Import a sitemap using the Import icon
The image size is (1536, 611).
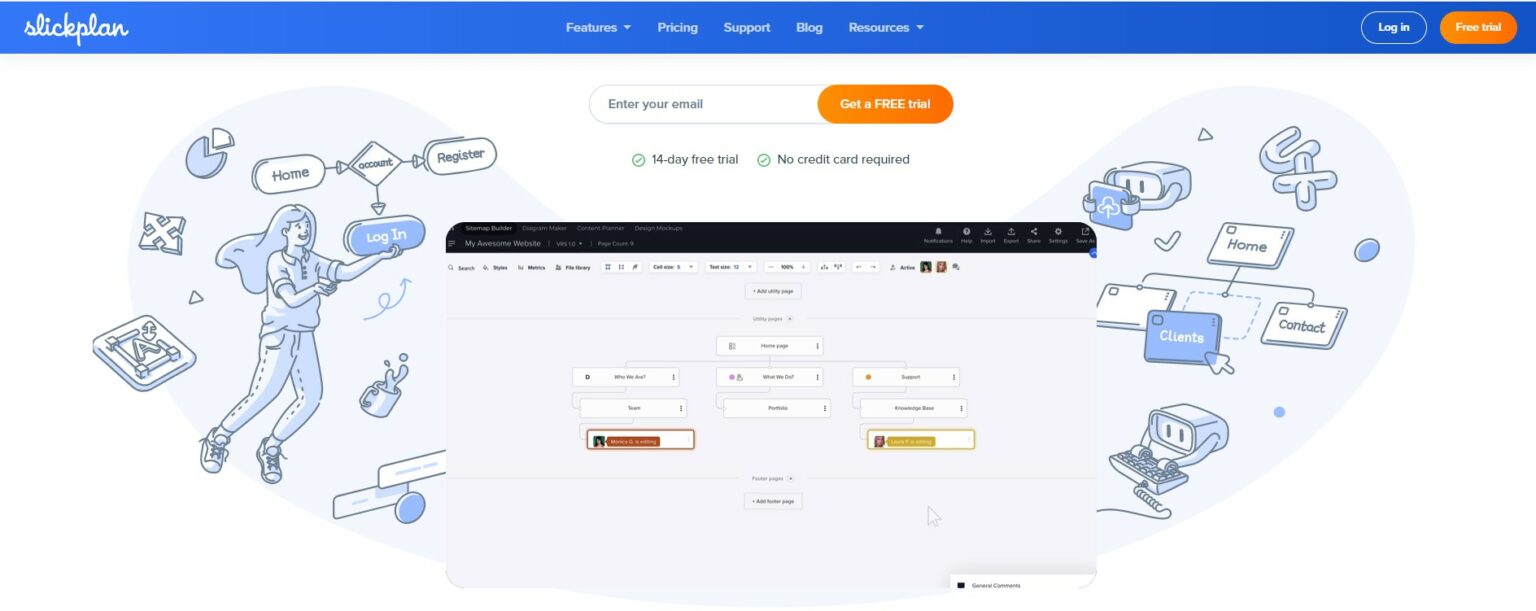coord(988,232)
